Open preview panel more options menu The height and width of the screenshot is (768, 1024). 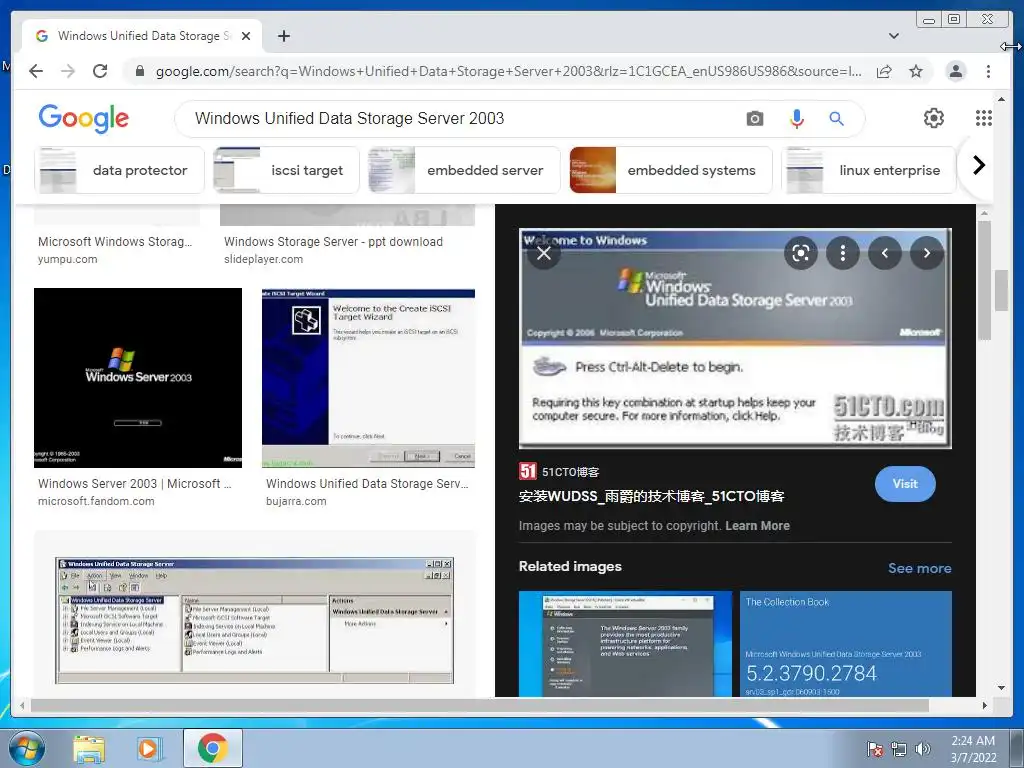pos(842,253)
